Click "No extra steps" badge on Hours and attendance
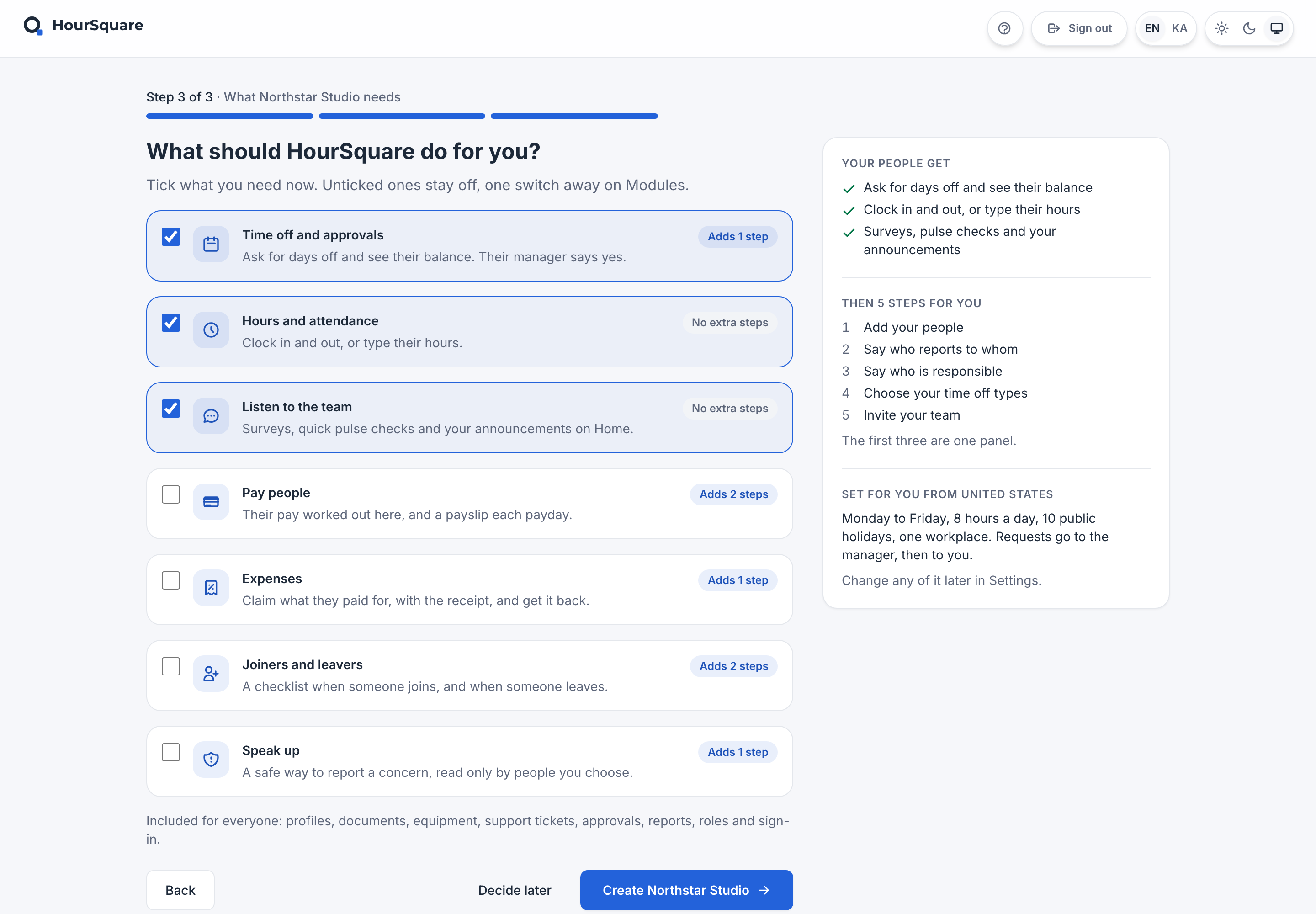Image resolution: width=1316 pixels, height=914 pixels. coord(730,323)
